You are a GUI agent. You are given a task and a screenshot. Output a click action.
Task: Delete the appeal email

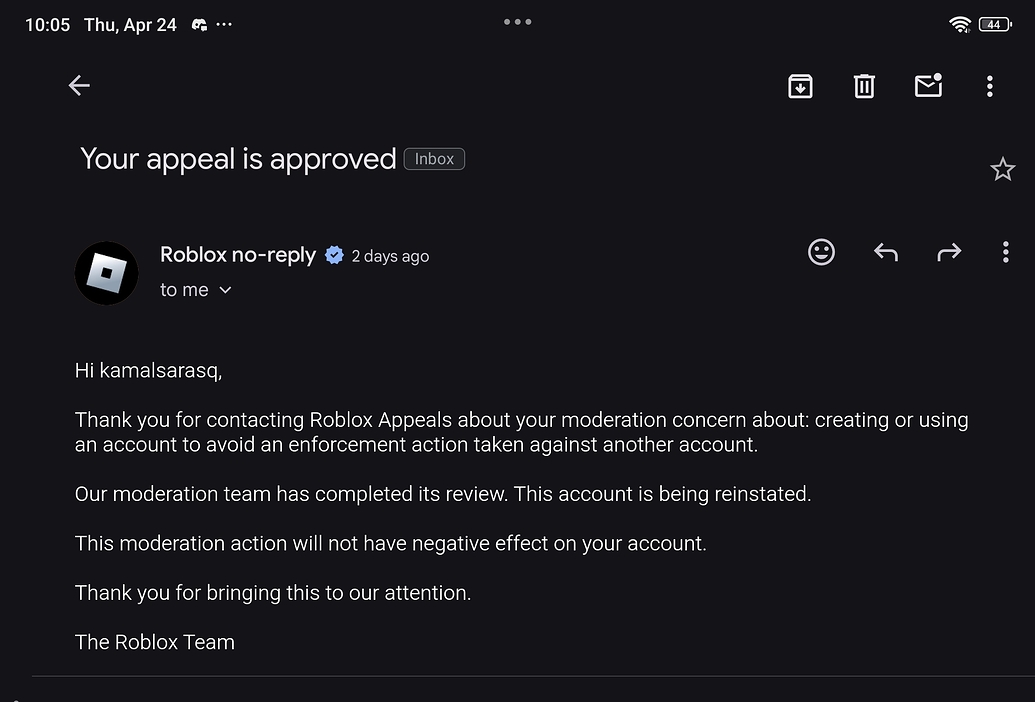(x=864, y=86)
